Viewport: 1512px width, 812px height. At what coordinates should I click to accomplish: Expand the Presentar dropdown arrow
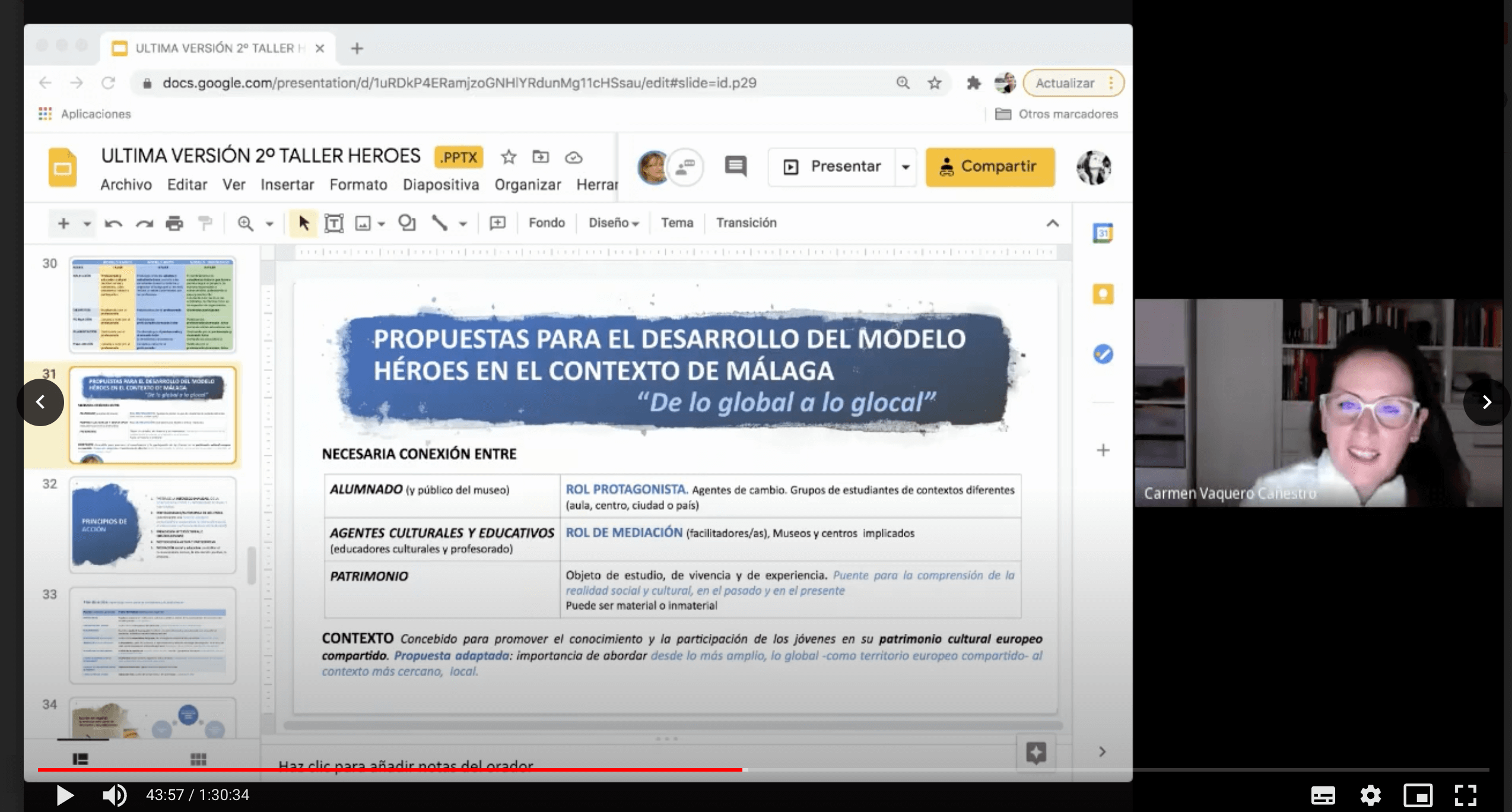[x=906, y=167]
